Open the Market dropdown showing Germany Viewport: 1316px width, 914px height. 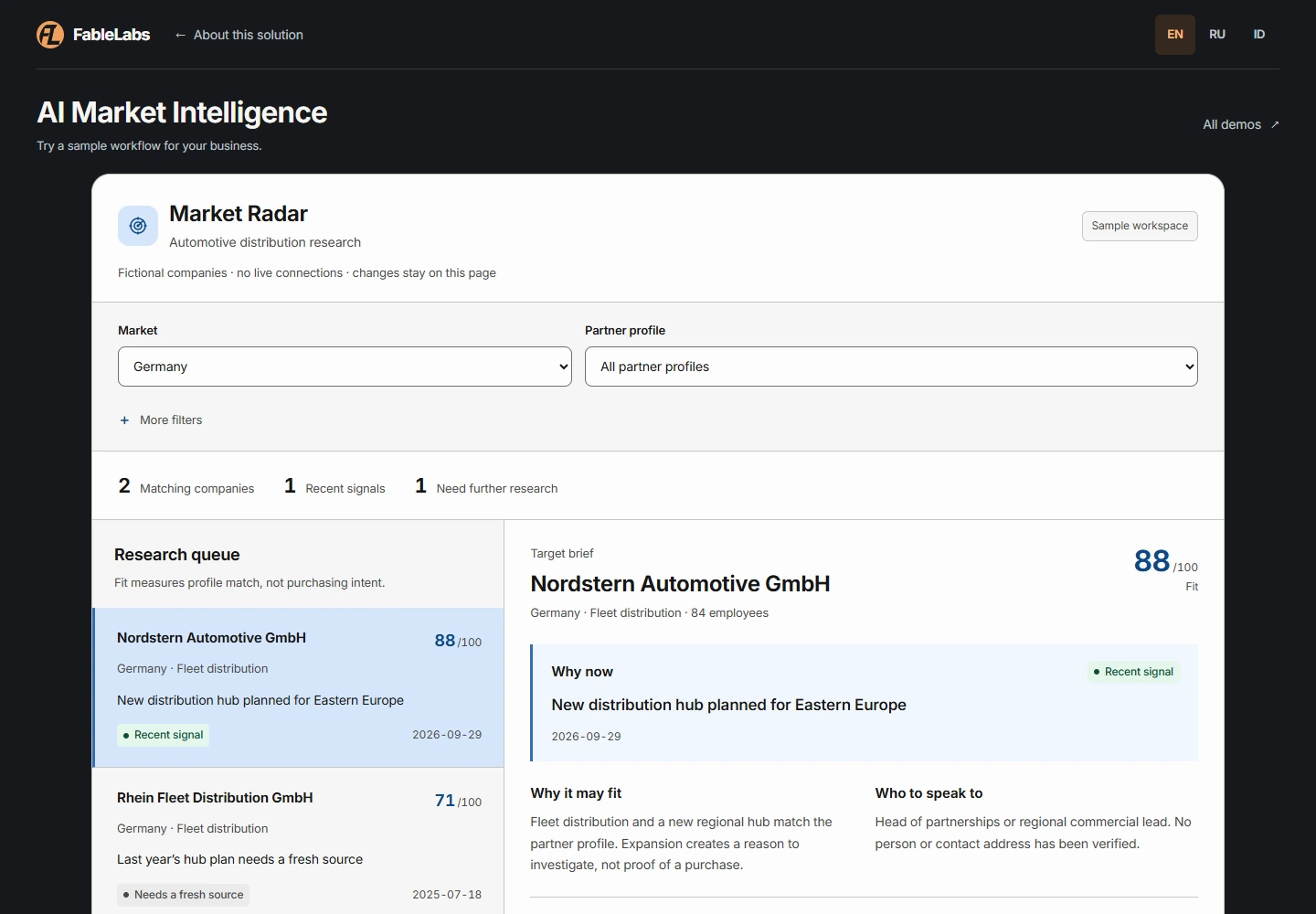pos(345,367)
